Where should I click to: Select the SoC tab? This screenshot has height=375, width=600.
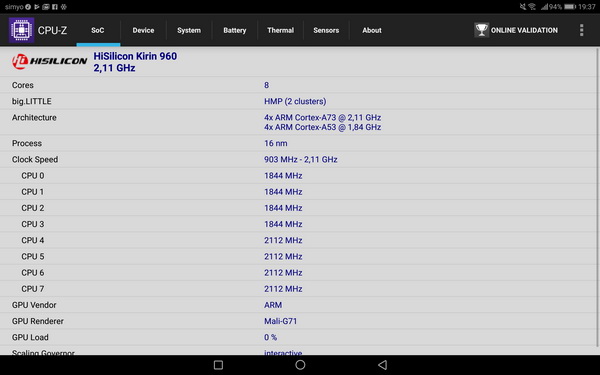98,30
